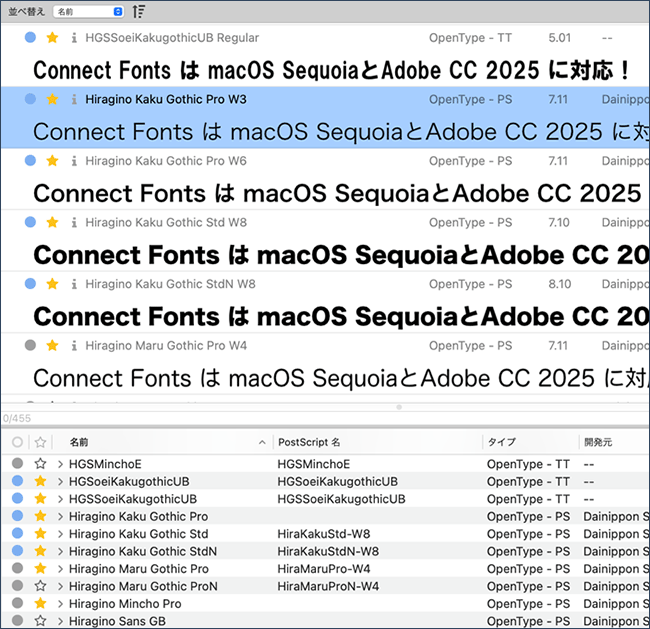Viewport: 650px width, 629px height.
Task: Toggle activation circle for HGSSoeiKakugothicUB Regular preview
Action: [30, 37]
